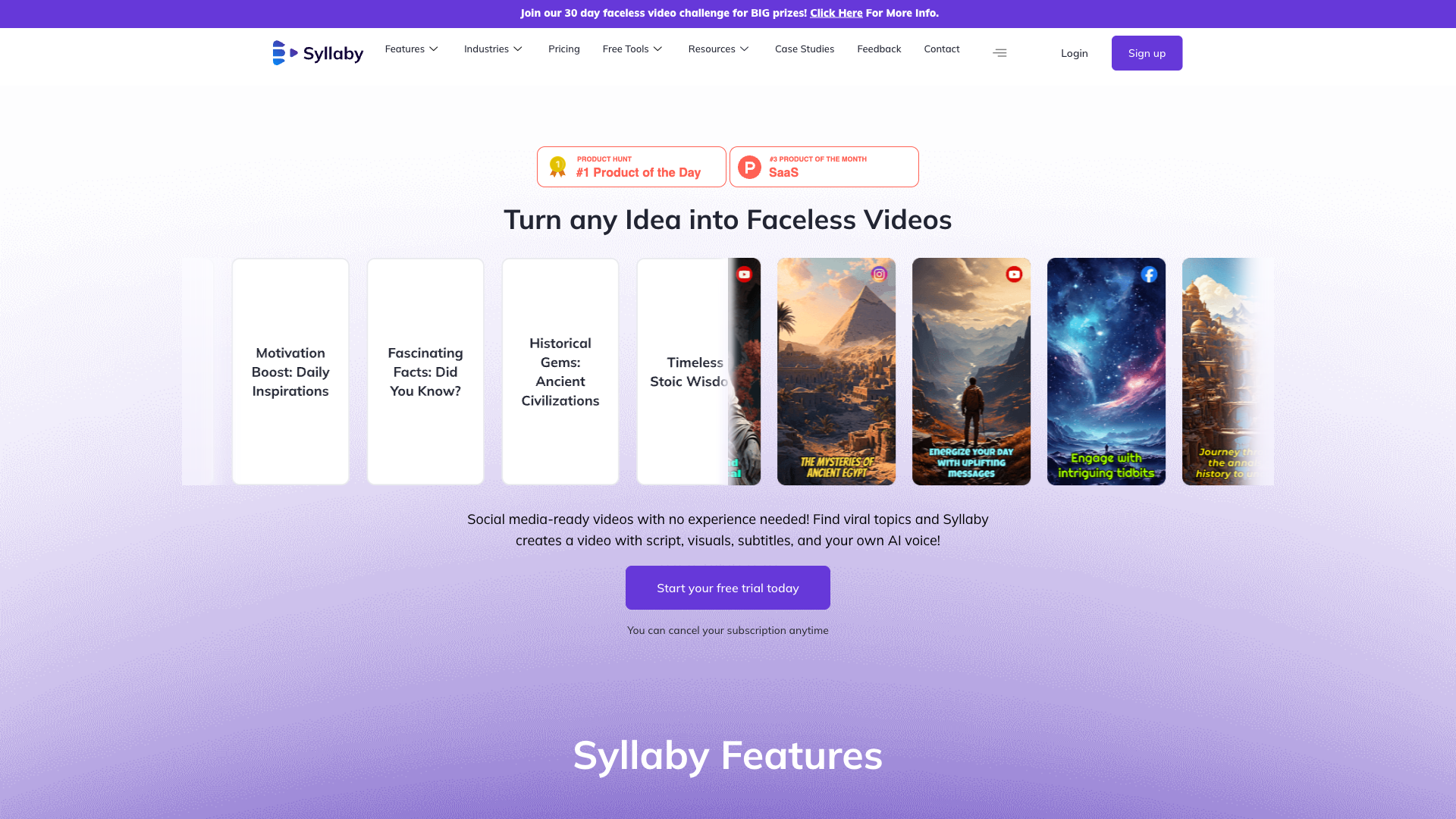
Task: Click the Syllaby logo
Action: [318, 53]
